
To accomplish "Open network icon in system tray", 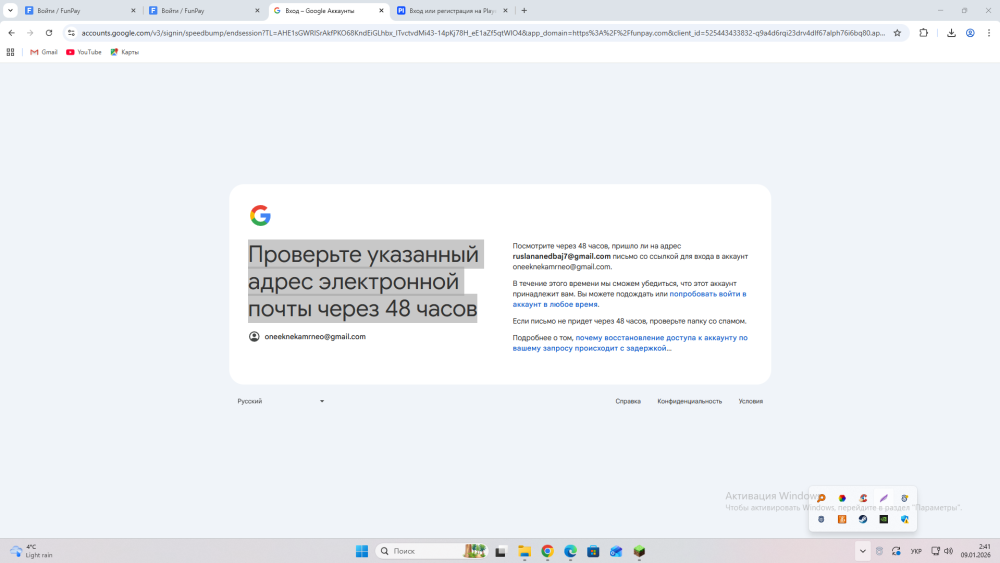I will pos(936,551).
